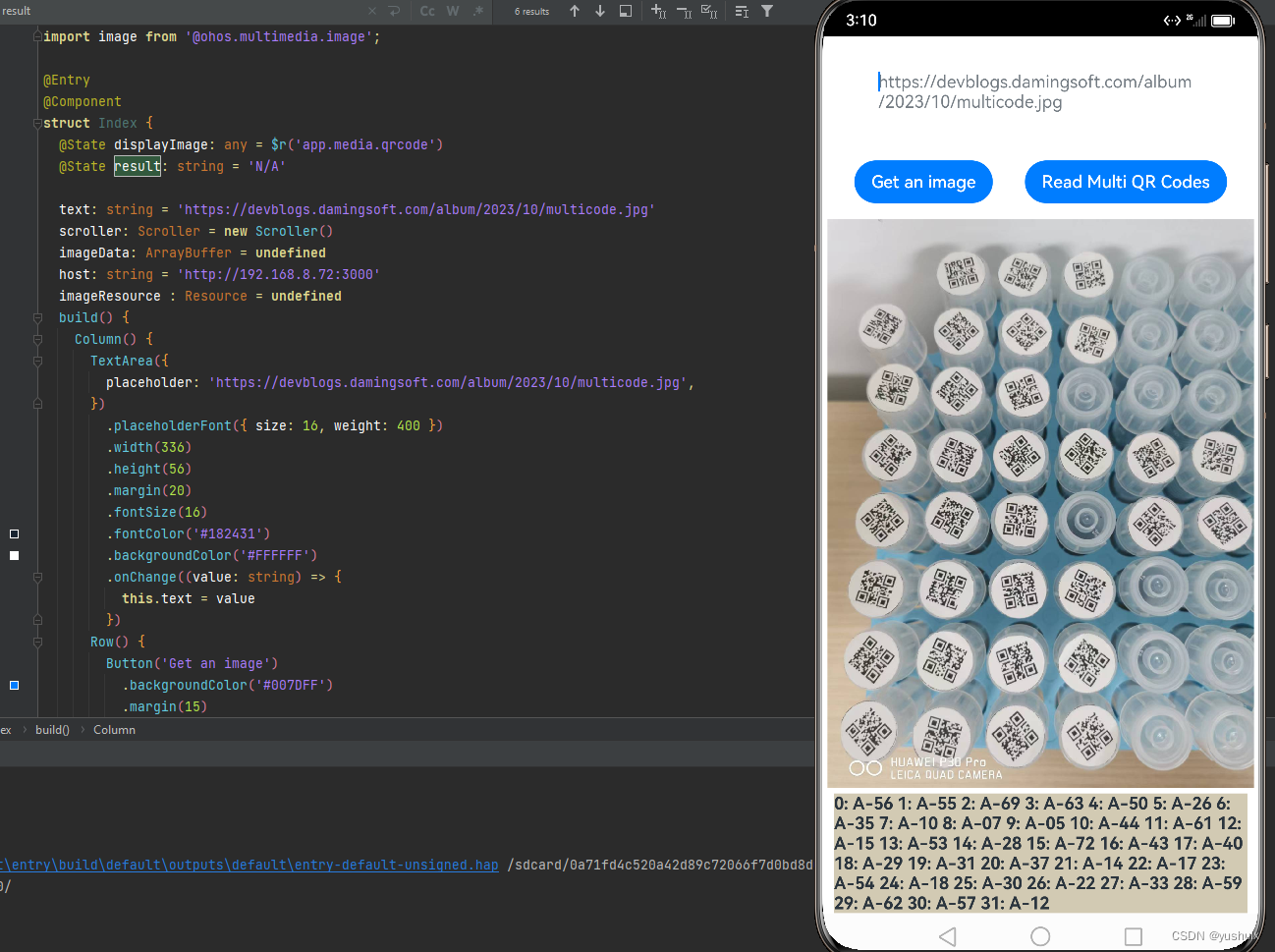Open the entry-default-unsigned.hap path link
The width and height of the screenshot is (1275, 952).
pos(249,865)
